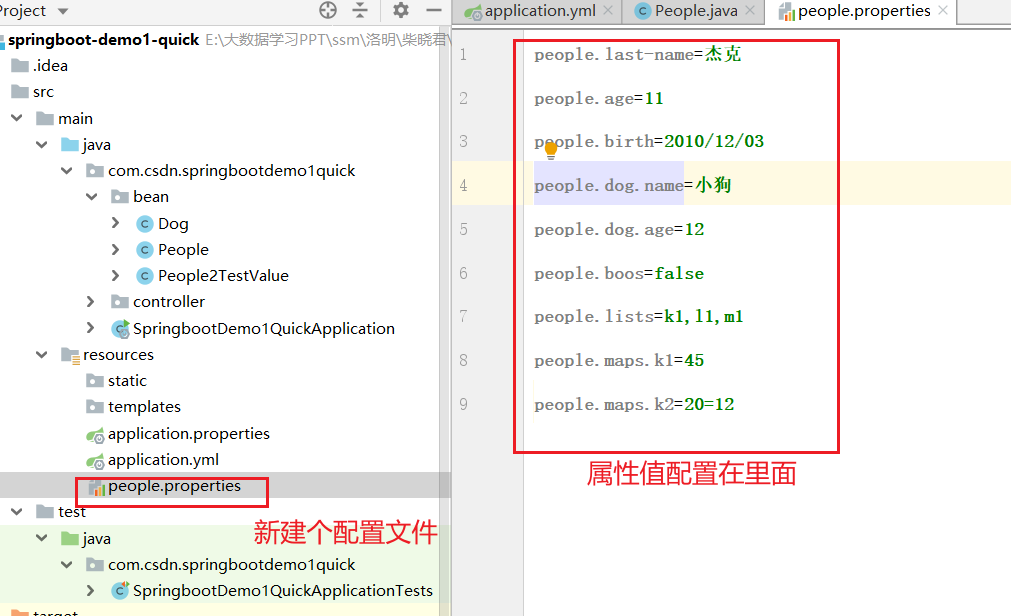Collapse the main folder

[x=17, y=118]
